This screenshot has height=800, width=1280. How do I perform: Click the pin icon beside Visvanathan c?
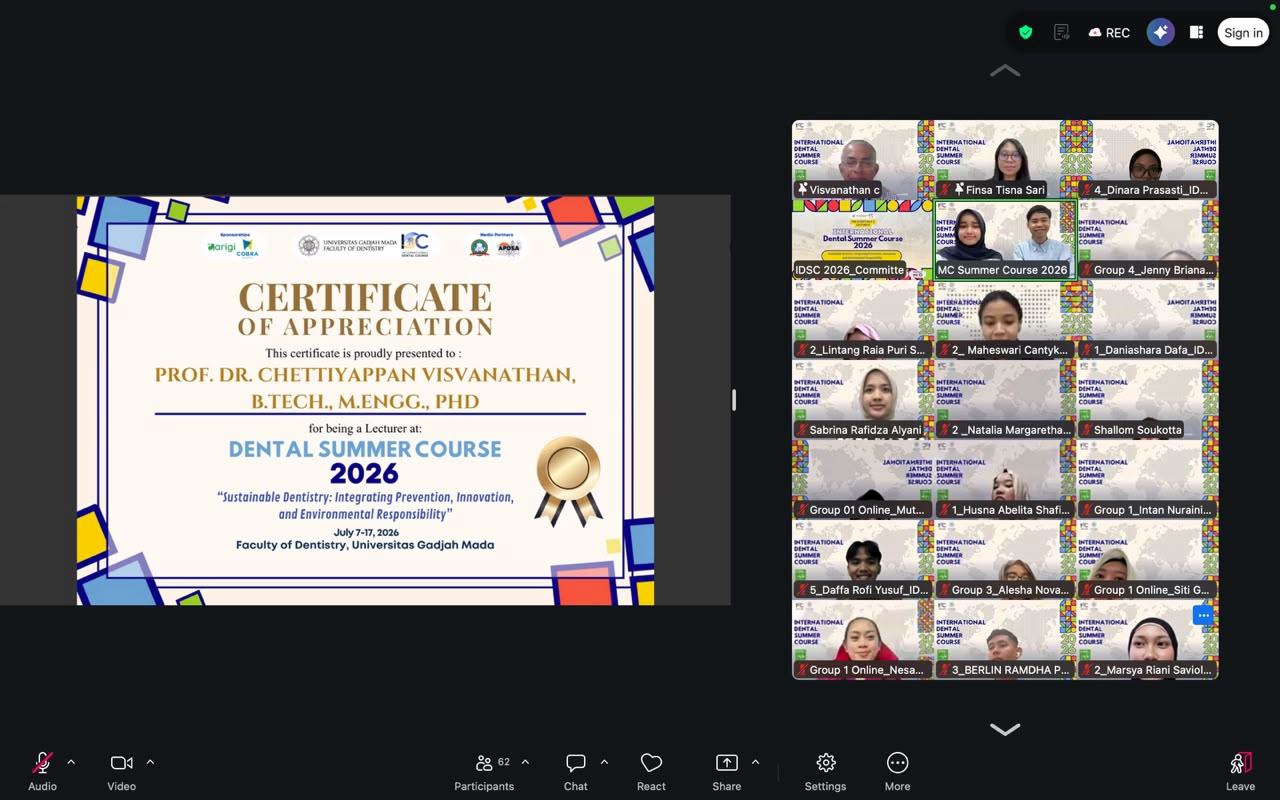pyautogui.click(x=803, y=189)
